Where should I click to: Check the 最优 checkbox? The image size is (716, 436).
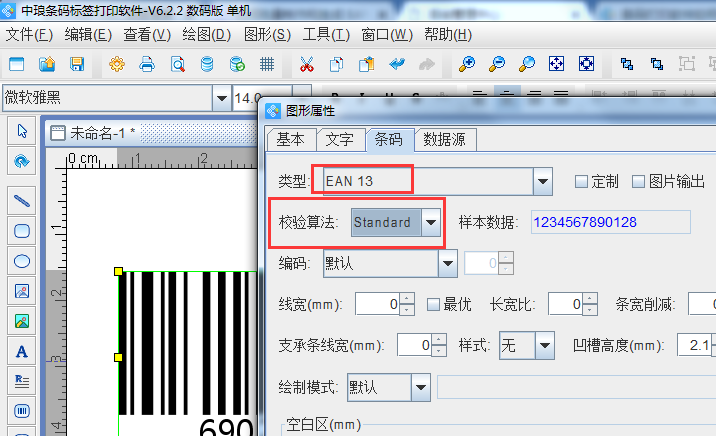pos(434,304)
